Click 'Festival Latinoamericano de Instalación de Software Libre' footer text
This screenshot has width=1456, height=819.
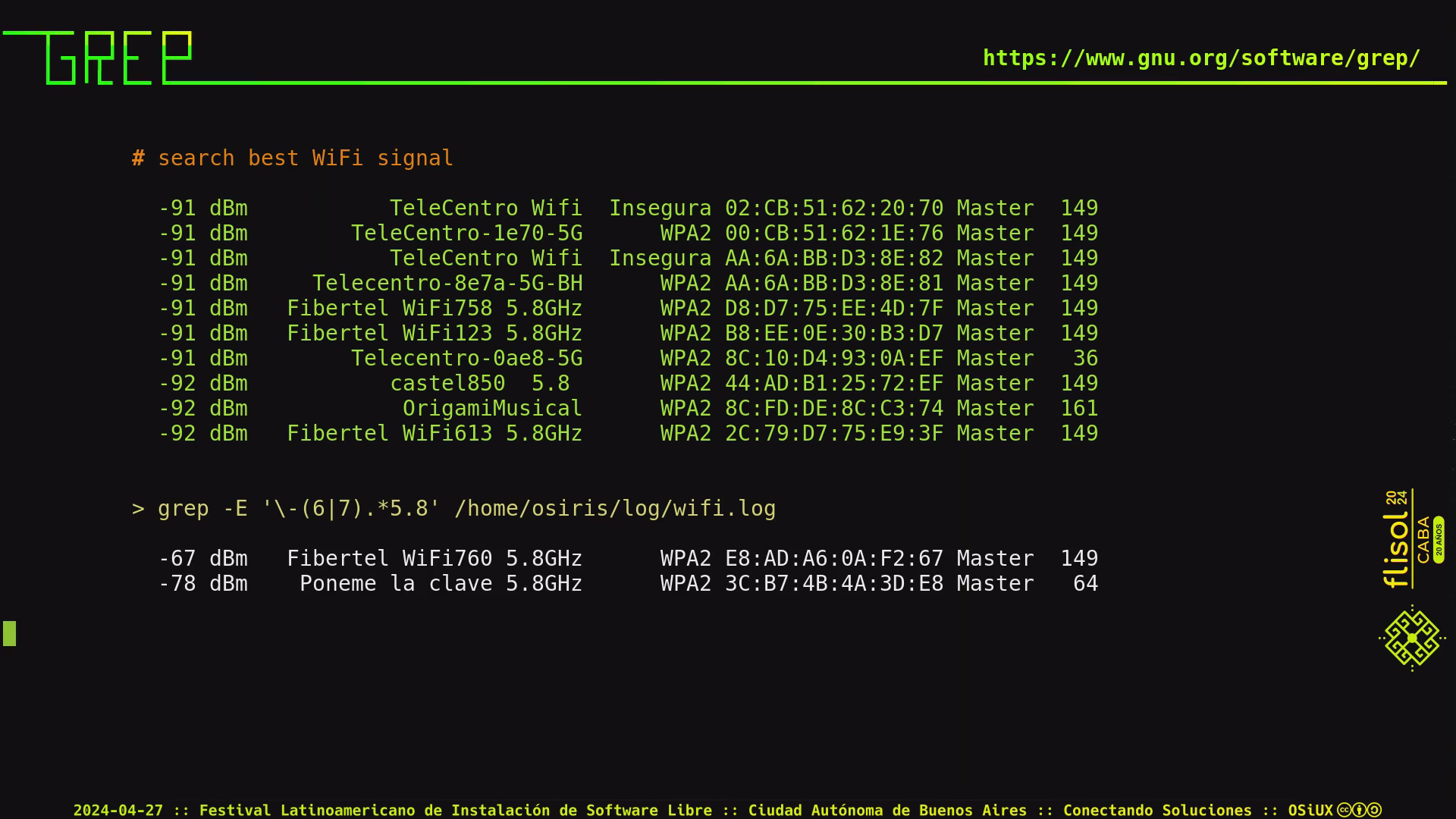click(x=456, y=810)
